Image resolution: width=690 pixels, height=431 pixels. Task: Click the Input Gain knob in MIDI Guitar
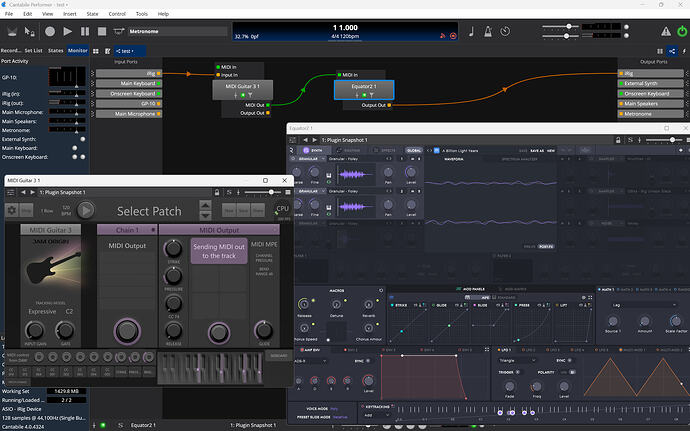(x=34, y=331)
